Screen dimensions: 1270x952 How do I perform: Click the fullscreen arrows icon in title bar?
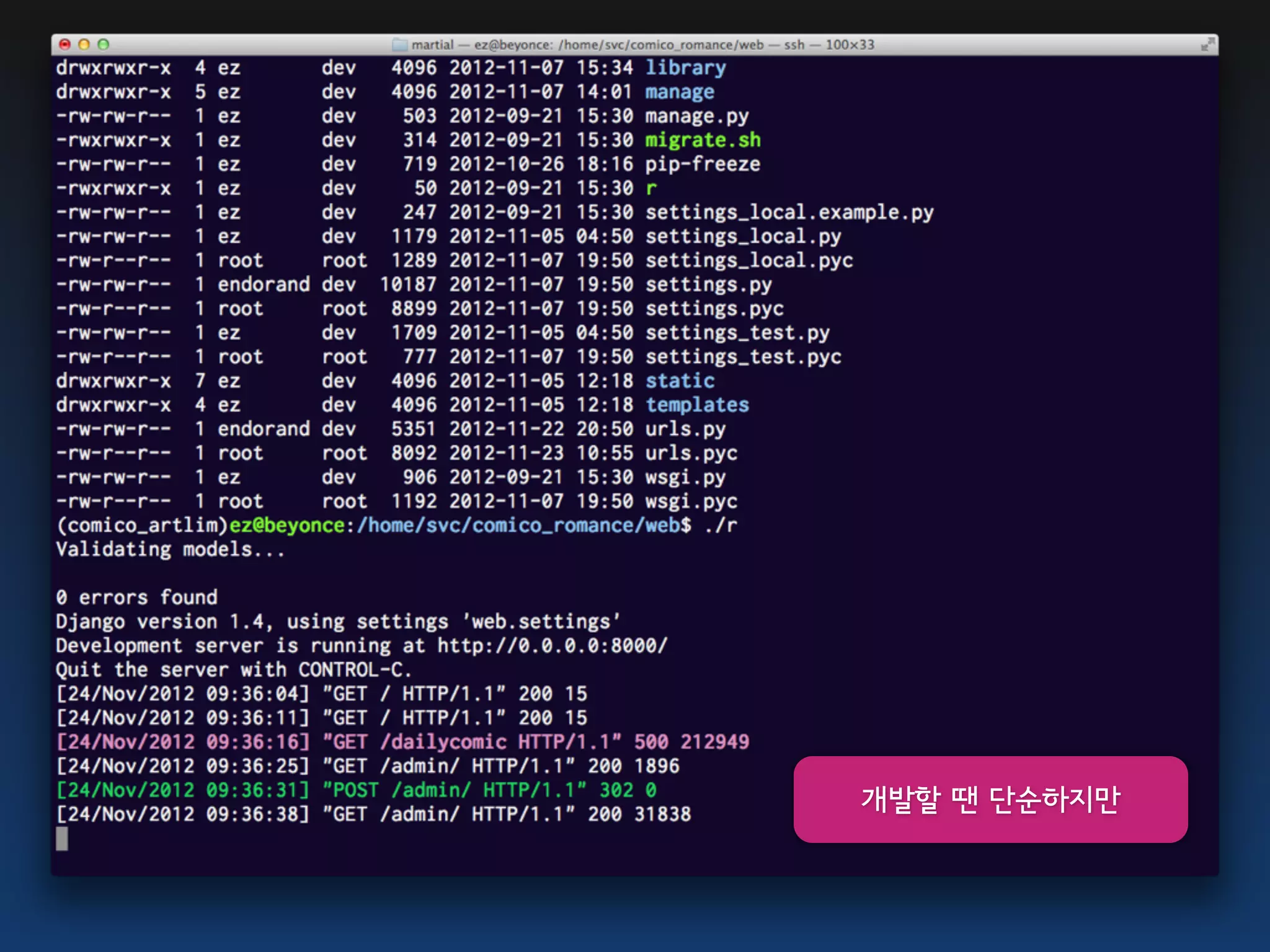[1207, 45]
